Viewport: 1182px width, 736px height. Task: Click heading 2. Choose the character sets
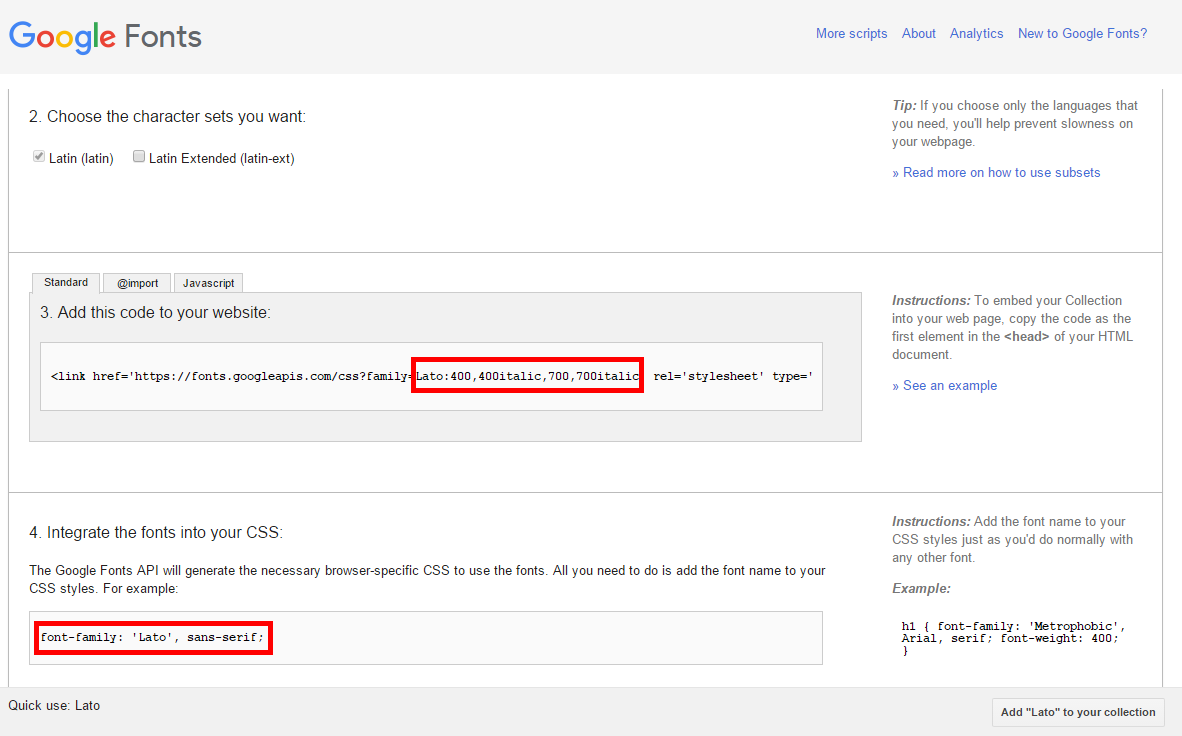(x=167, y=117)
